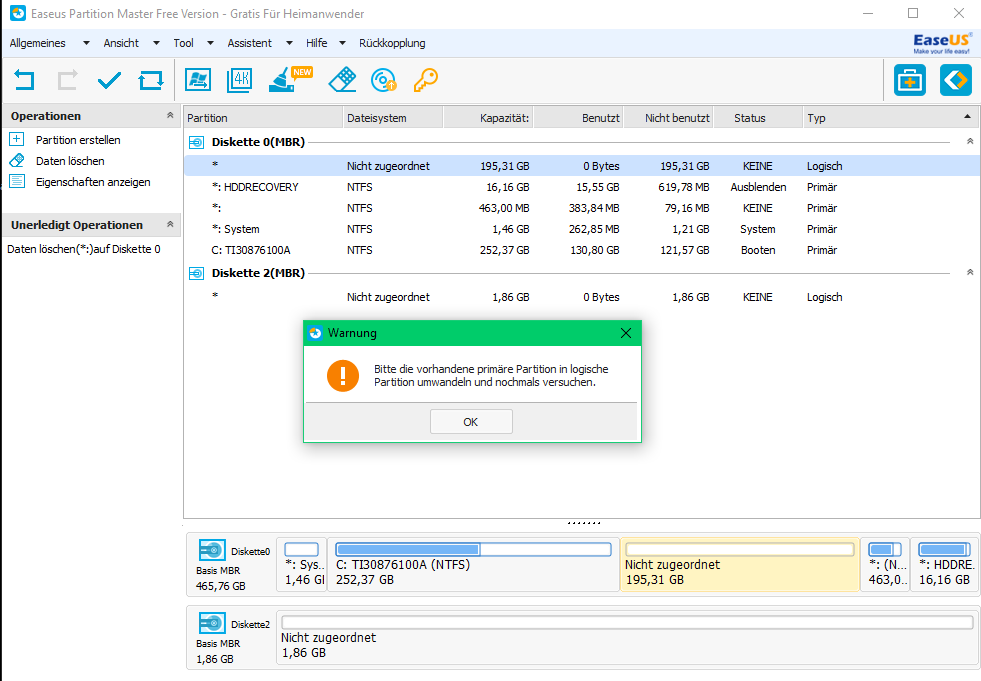
Task: Click the orange key upgrade icon
Action: click(x=426, y=80)
